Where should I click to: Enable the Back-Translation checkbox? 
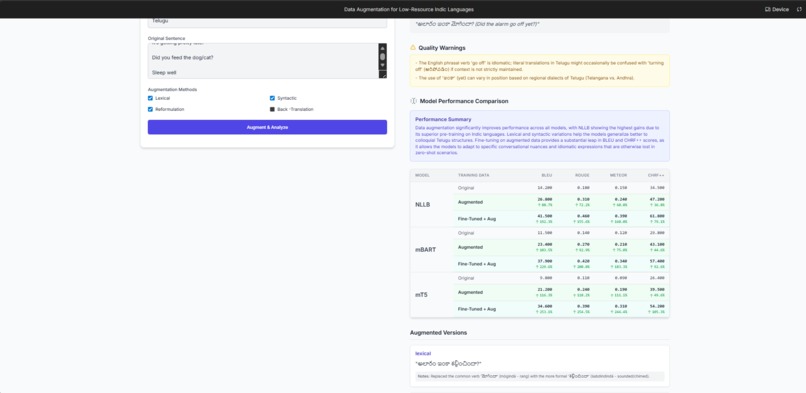click(x=272, y=109)
